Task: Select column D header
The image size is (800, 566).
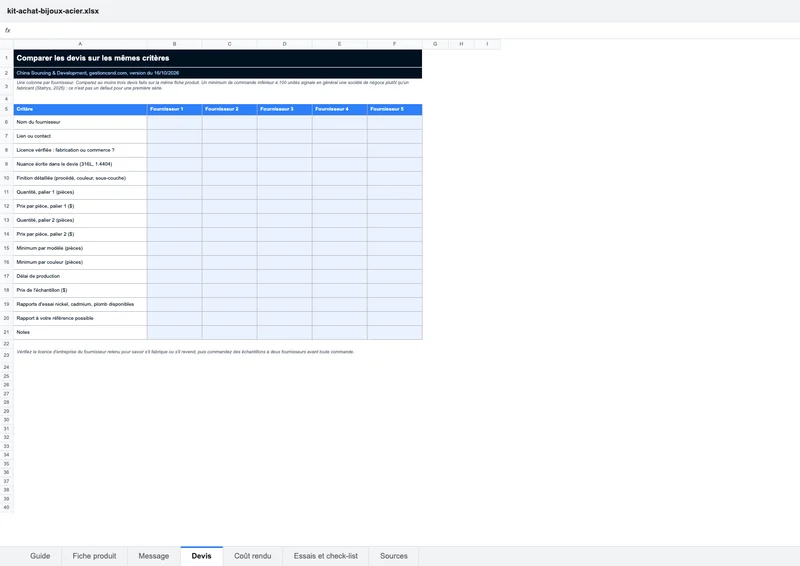Action: [x=285, y=44]
